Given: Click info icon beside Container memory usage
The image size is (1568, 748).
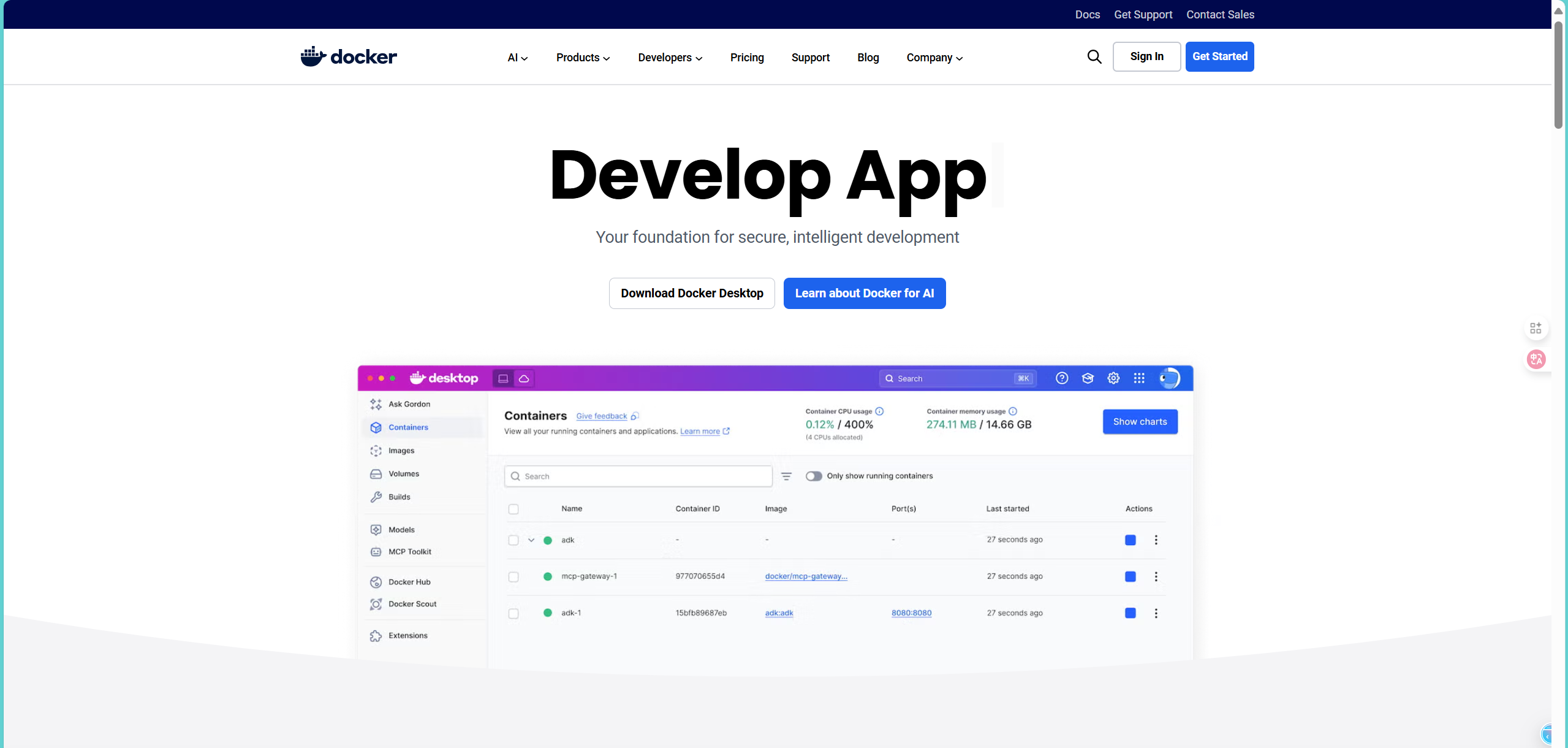Looking at the screenshot, I should [x=1013, y=411].
